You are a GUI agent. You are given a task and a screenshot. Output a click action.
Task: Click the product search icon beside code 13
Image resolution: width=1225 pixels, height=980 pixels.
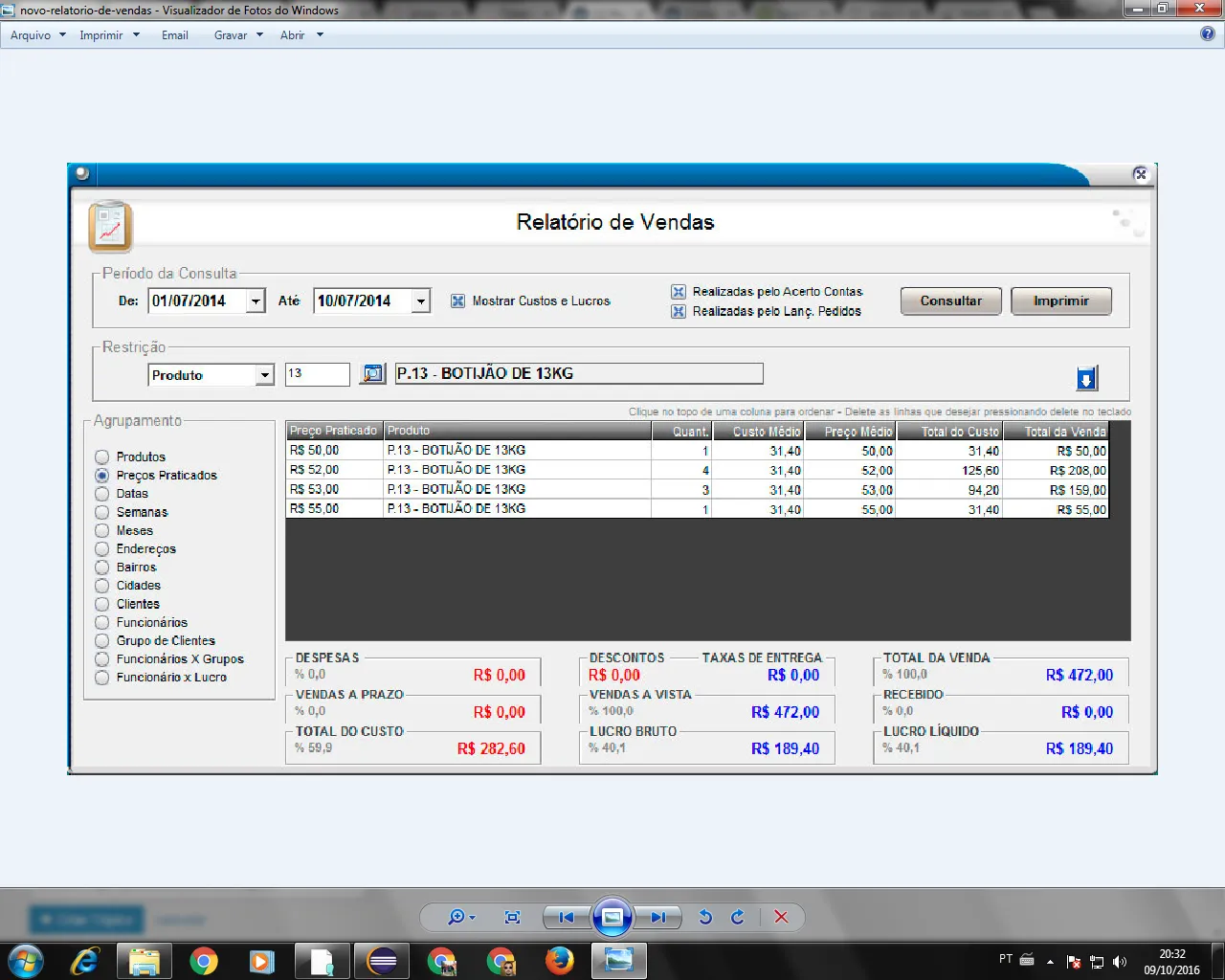click(x=372, y=374)
